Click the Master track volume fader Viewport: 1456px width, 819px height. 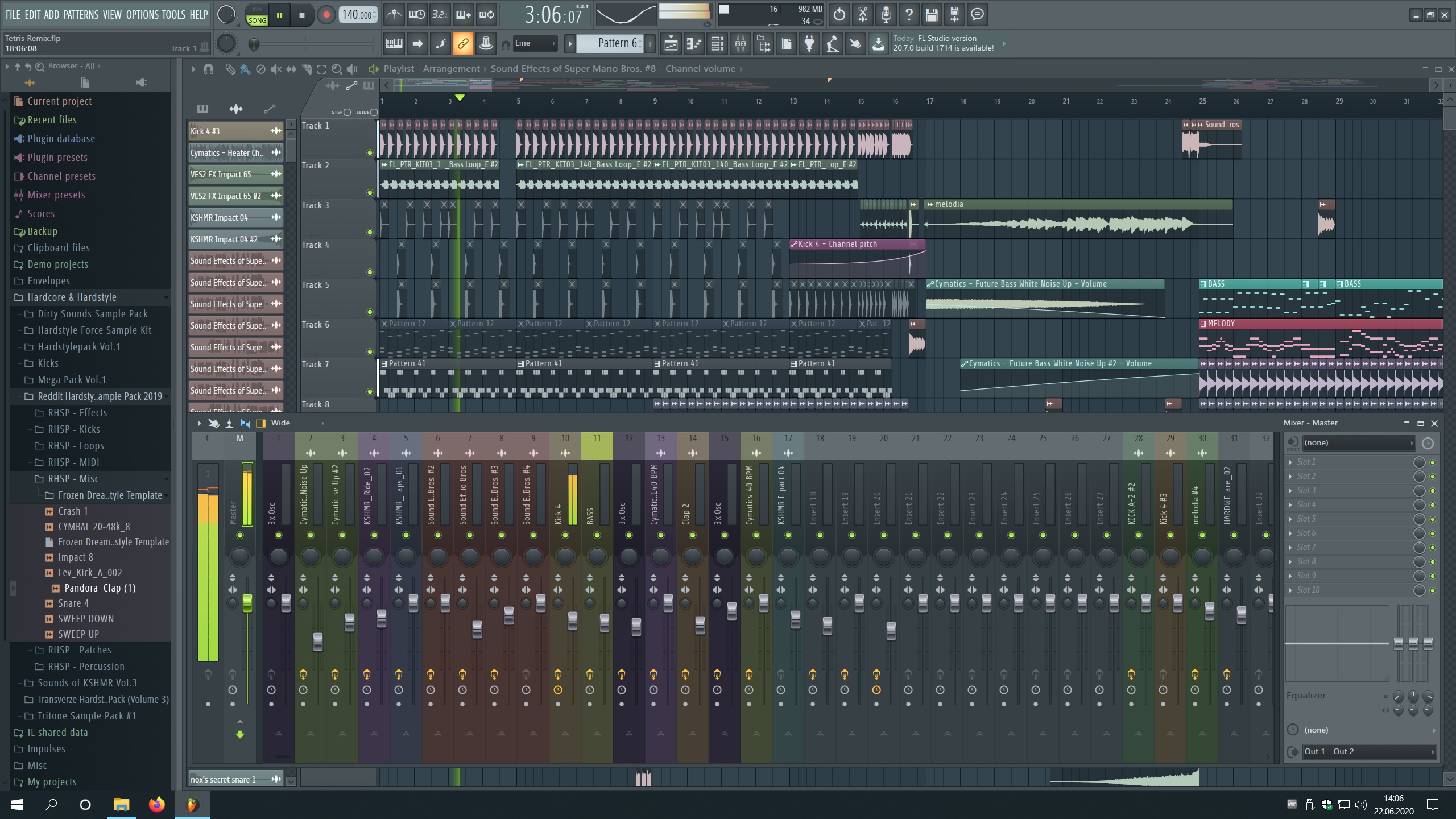click(x=247, y=603)
